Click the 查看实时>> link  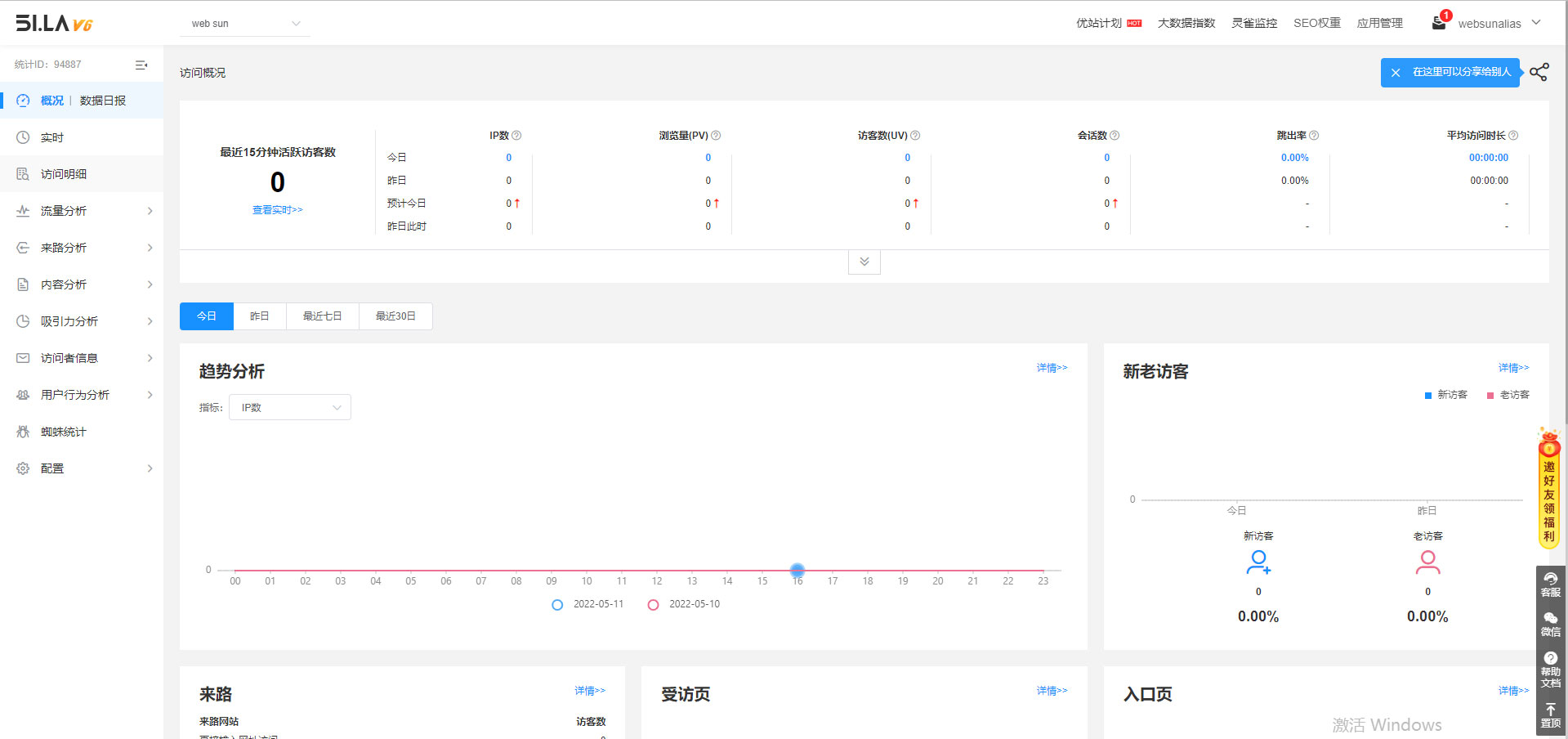277,210
